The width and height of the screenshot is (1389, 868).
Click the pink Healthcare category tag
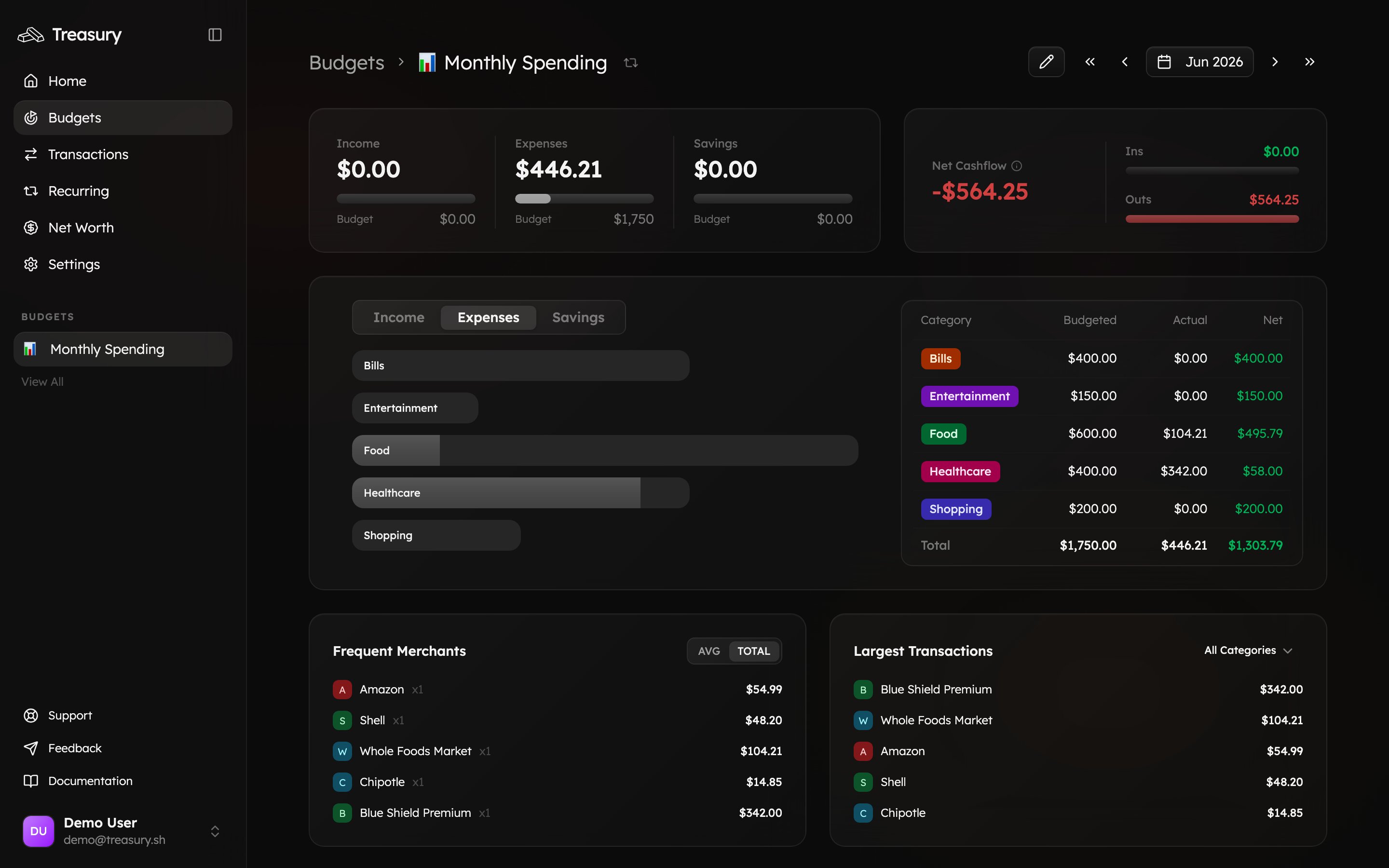960,471
